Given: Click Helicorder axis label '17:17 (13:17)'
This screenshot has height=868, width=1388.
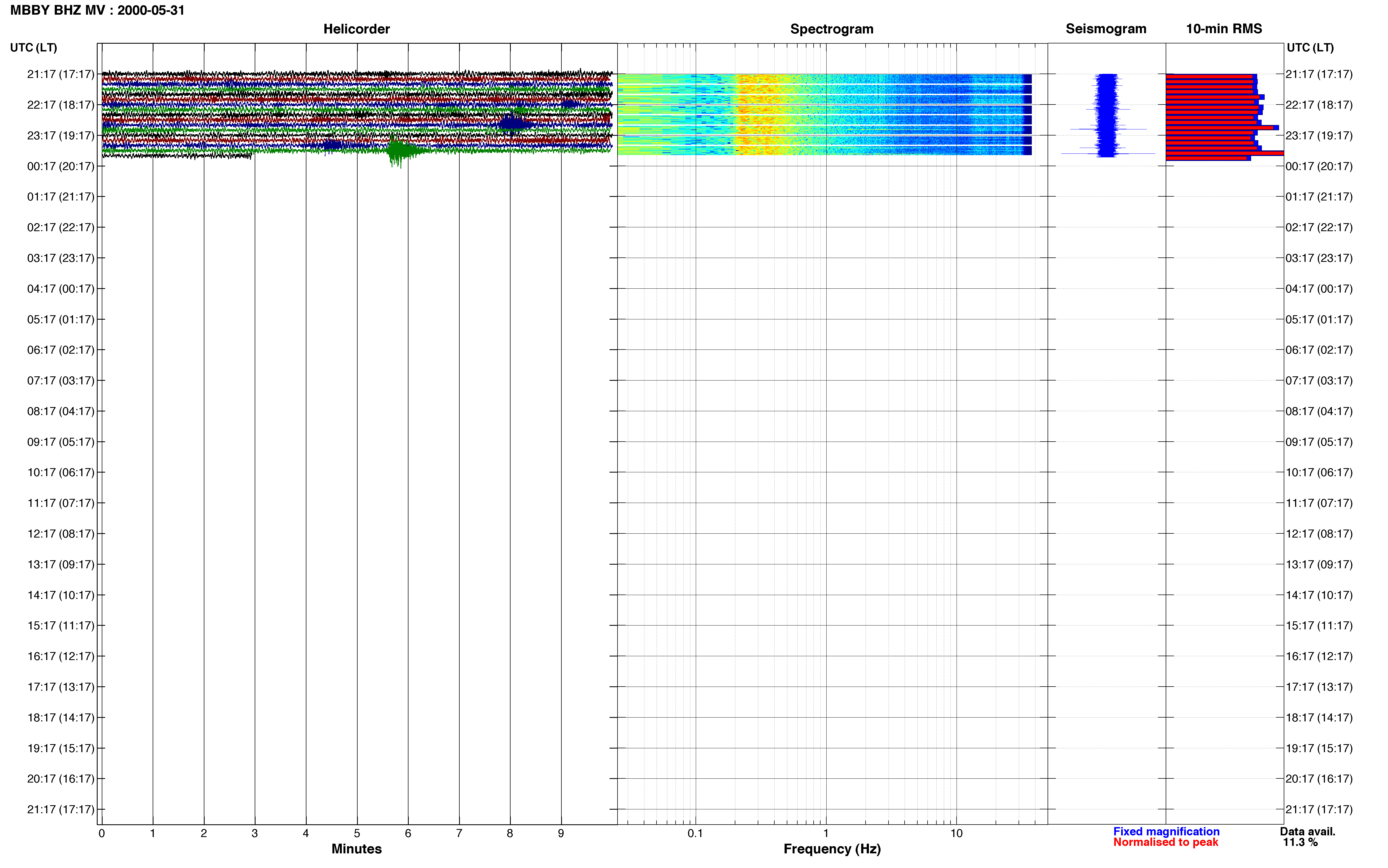Looking at the screenshot, I should tap(60, 687).
